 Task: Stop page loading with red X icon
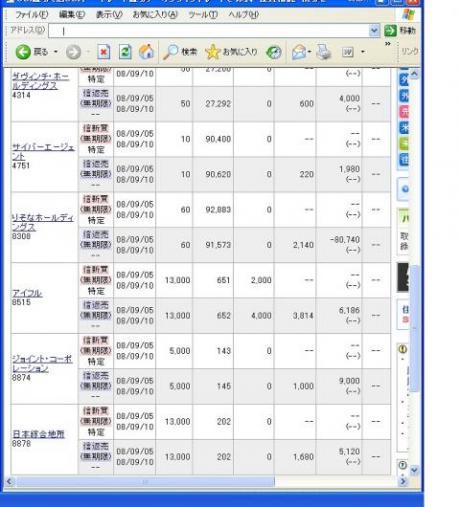pos(104,52)
